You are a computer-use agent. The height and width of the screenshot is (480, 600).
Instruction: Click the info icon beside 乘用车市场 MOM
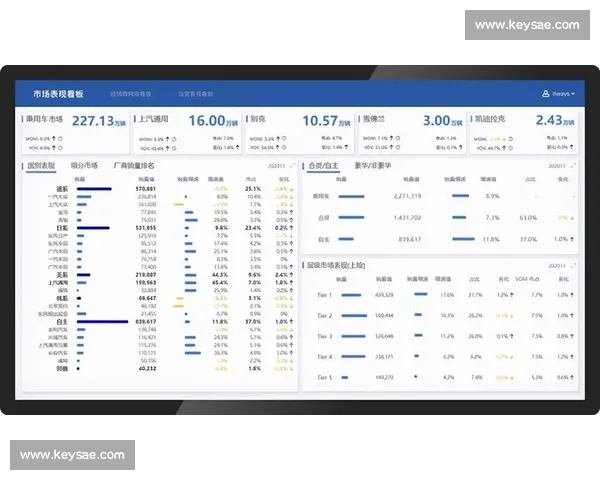62,139
